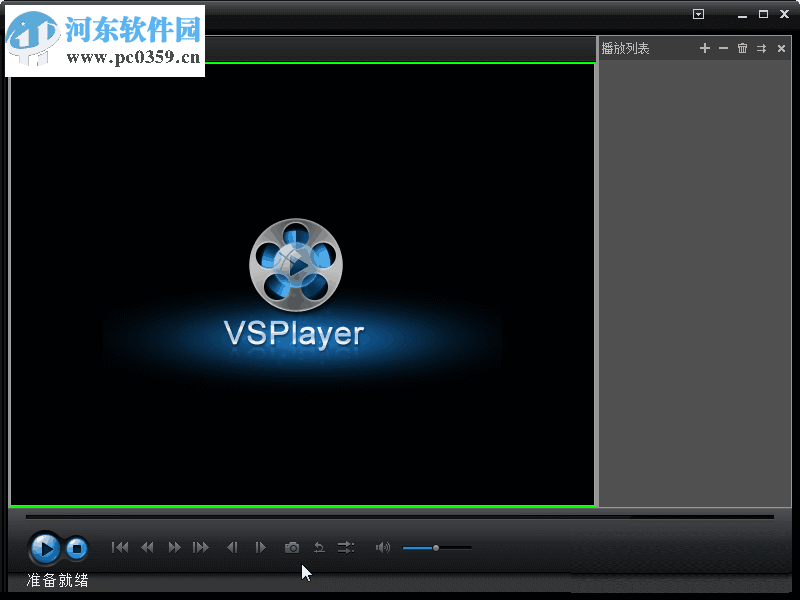Skip to previous file with the toolbar icon

click(120, 547)
